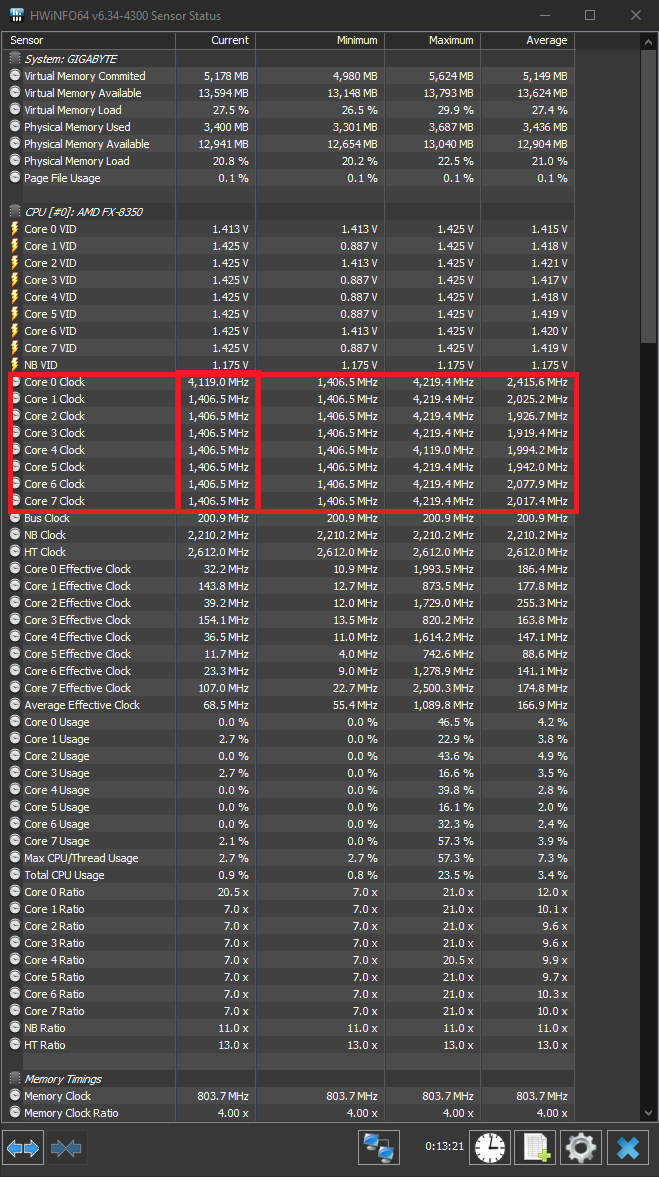Select the Core 0 Clock row

290,382
